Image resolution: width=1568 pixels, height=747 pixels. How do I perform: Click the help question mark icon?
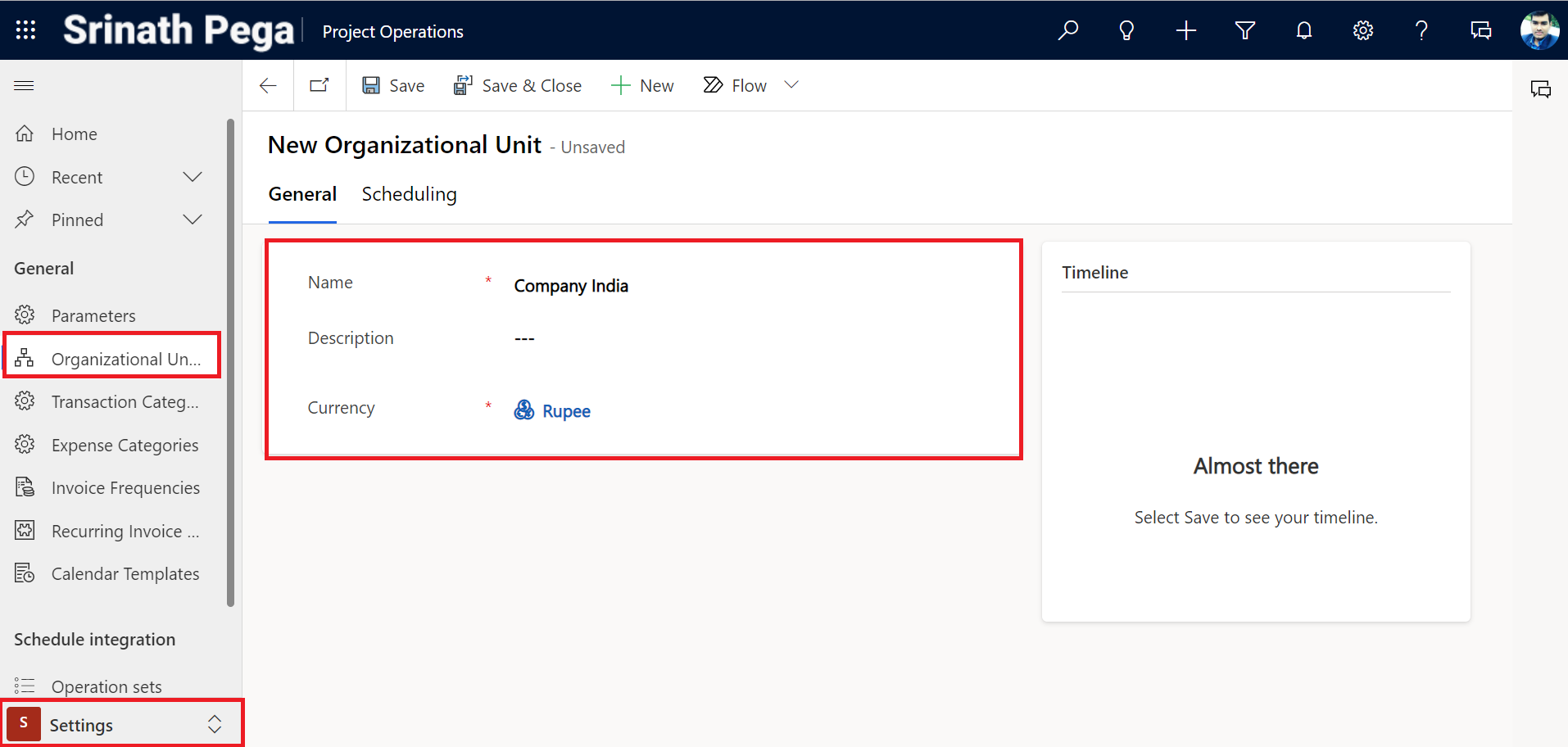pos(1421,31)
